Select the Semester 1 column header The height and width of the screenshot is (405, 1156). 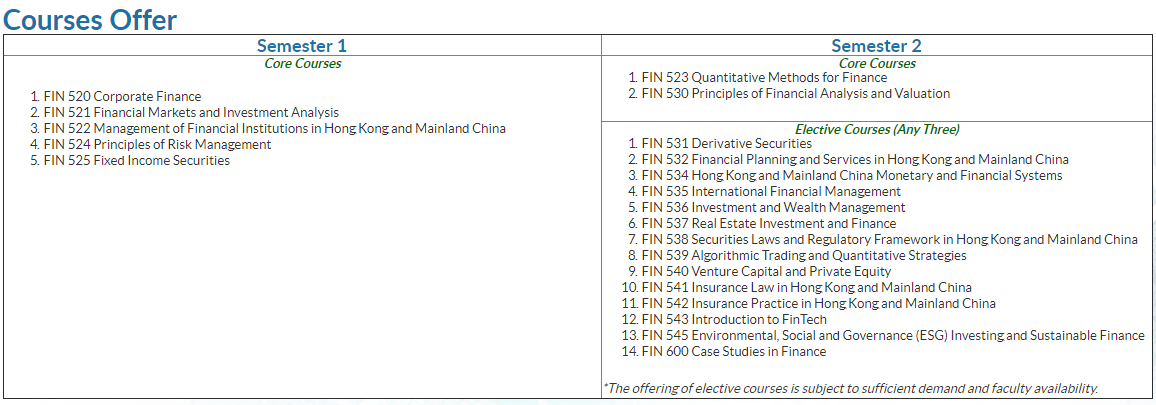click(x=302, y=46)
